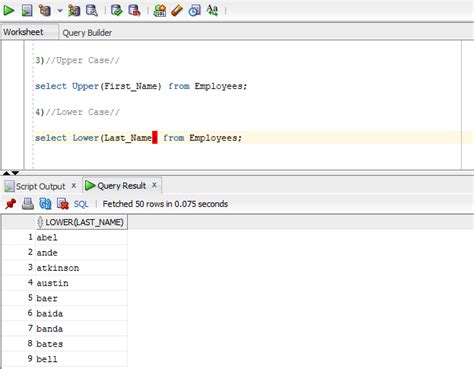Screen dimensions: 474x369
Task: Click the Explain Plan icon
Action: (x=45, y=10)
